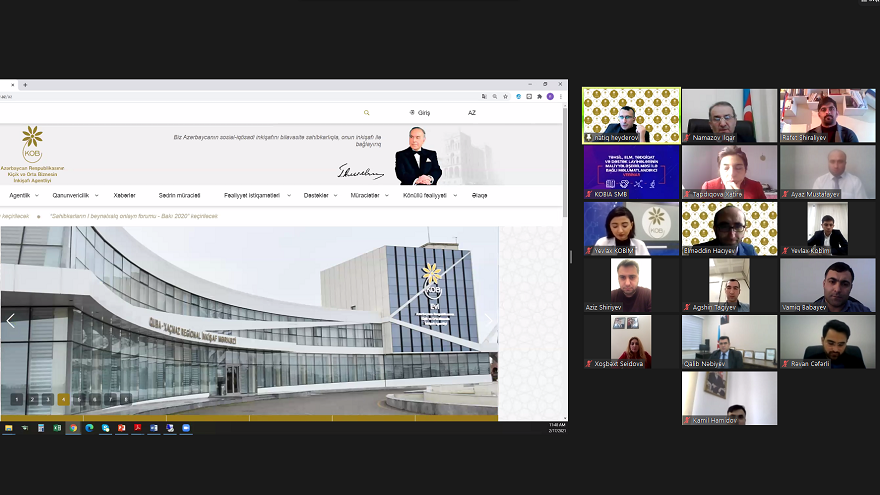Open the Xəbərlər menu item

(x=125, y=195)
